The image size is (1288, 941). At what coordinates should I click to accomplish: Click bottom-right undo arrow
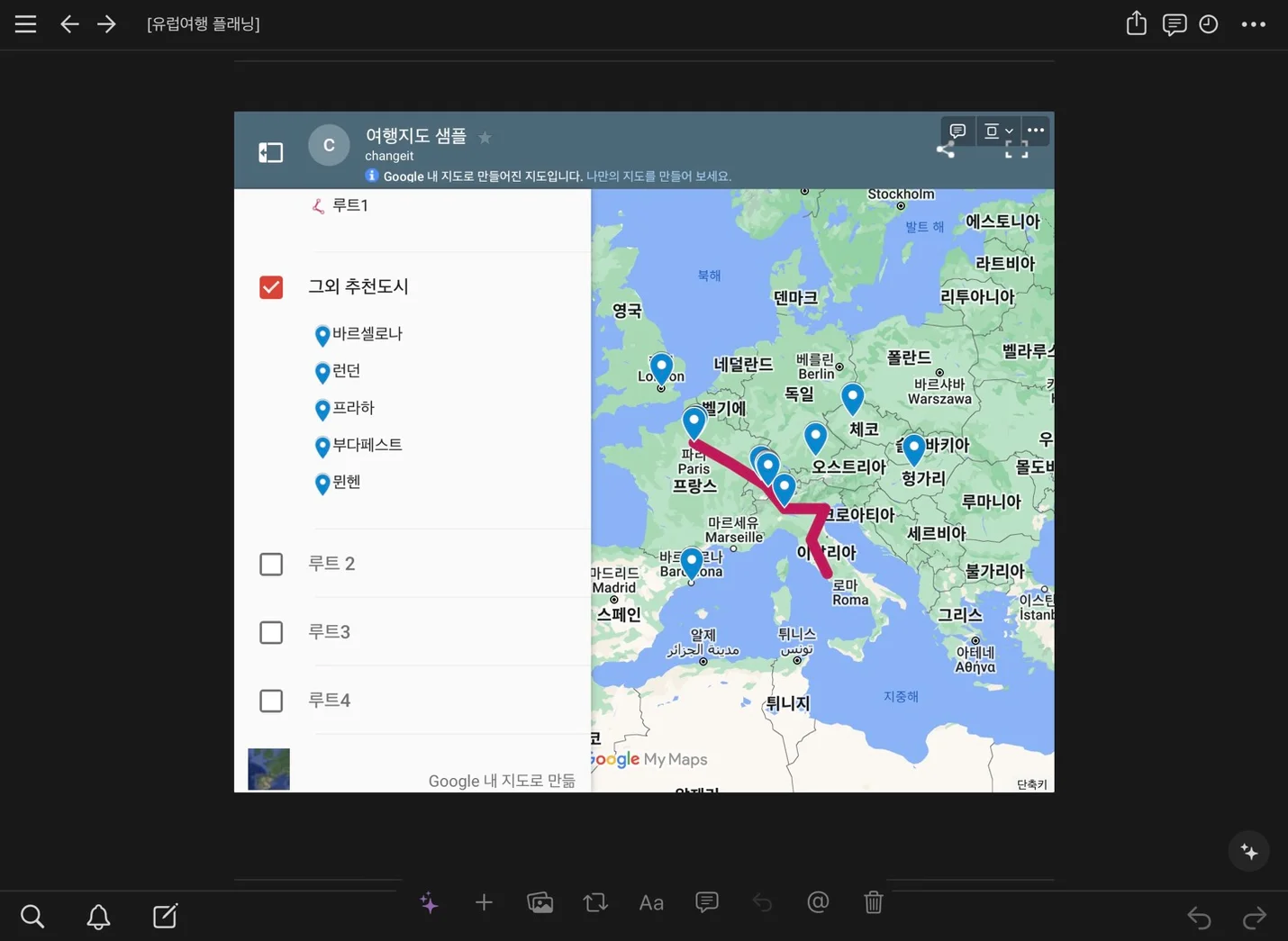[x=1199, y=918]
